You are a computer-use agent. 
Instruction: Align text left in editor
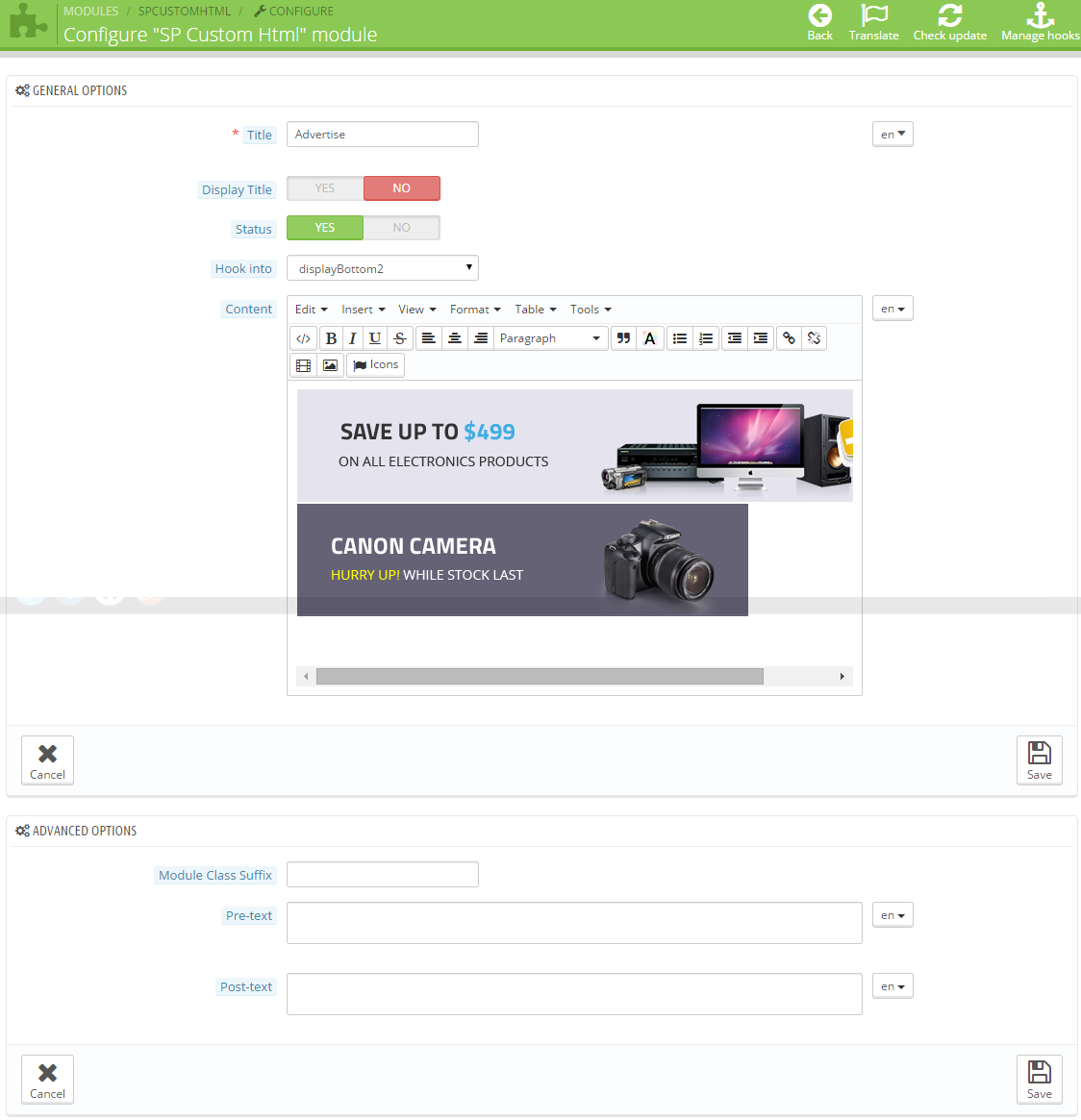429,338
